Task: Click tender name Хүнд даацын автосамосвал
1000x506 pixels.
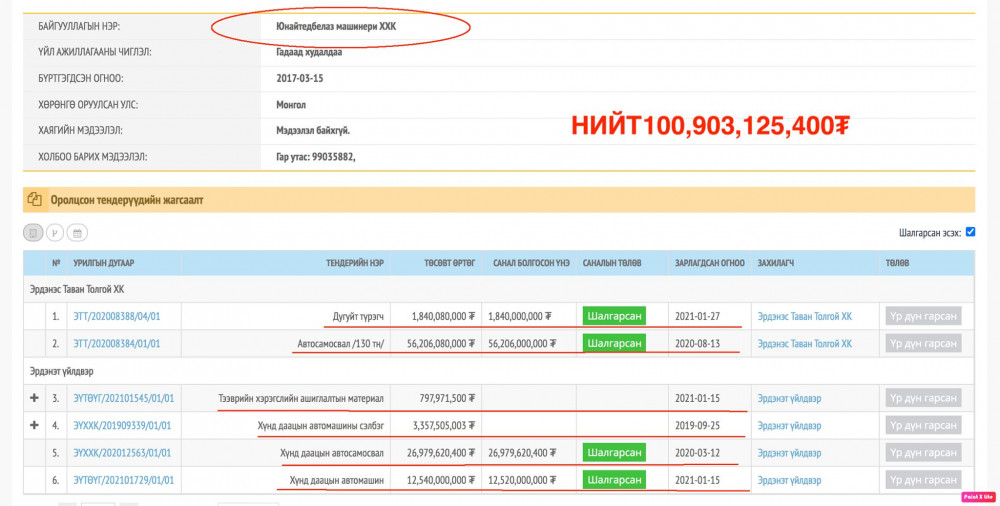Action: pos(332,453)
